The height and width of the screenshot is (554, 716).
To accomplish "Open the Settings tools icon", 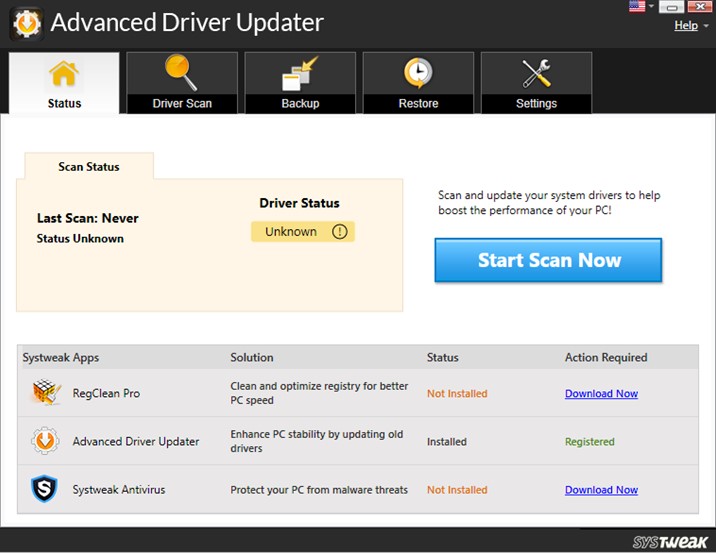I will coord(537,73).
